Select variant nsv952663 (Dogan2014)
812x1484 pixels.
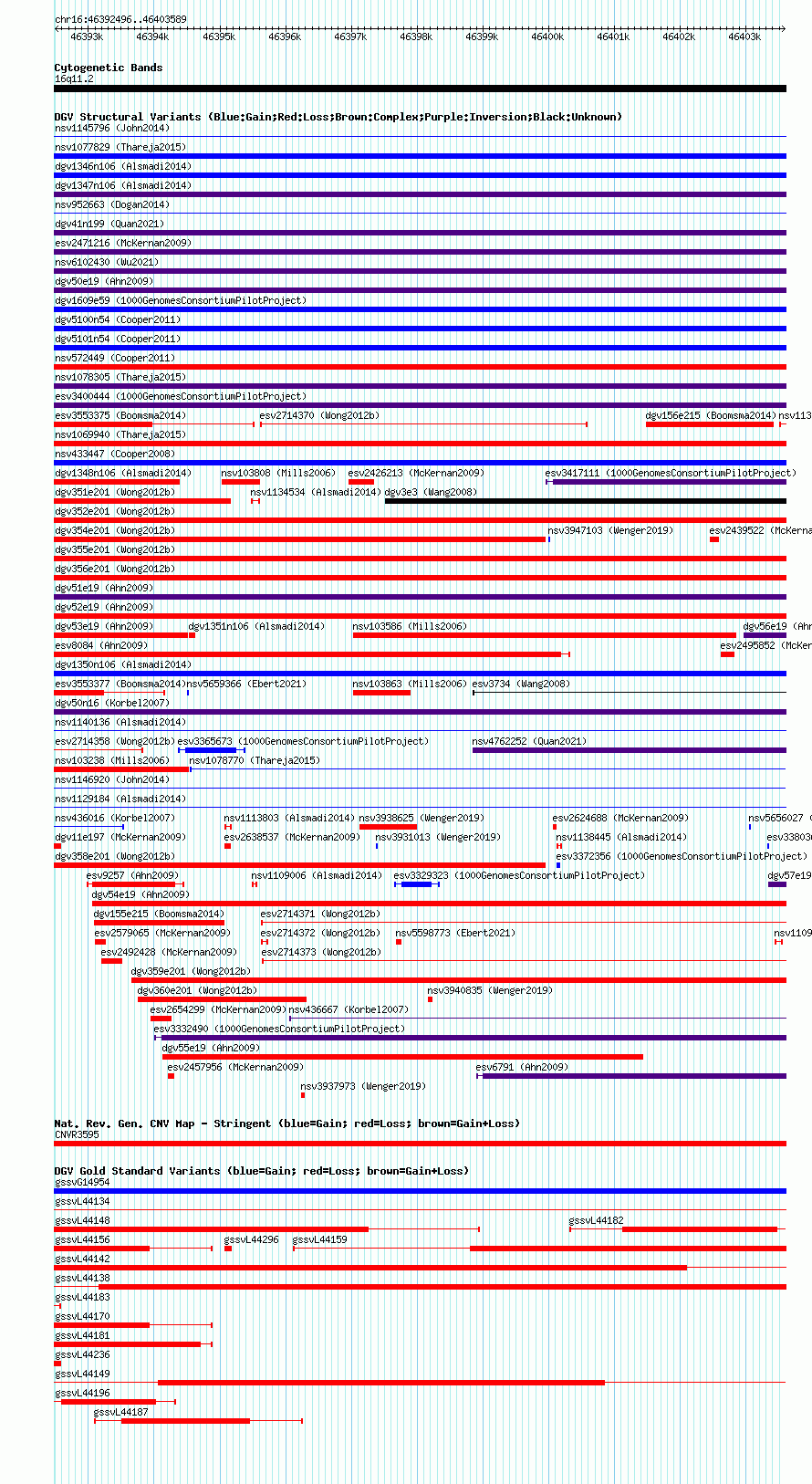click(x=111, y=204)
